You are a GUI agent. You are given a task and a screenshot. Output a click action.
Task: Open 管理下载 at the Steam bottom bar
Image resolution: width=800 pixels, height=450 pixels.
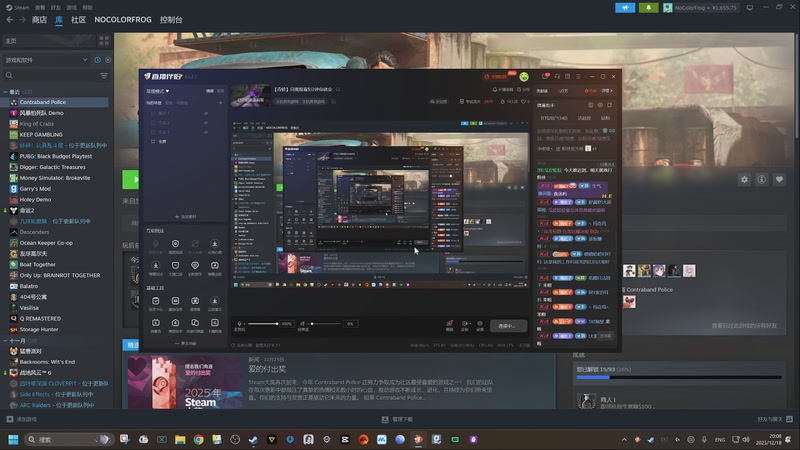397,419
